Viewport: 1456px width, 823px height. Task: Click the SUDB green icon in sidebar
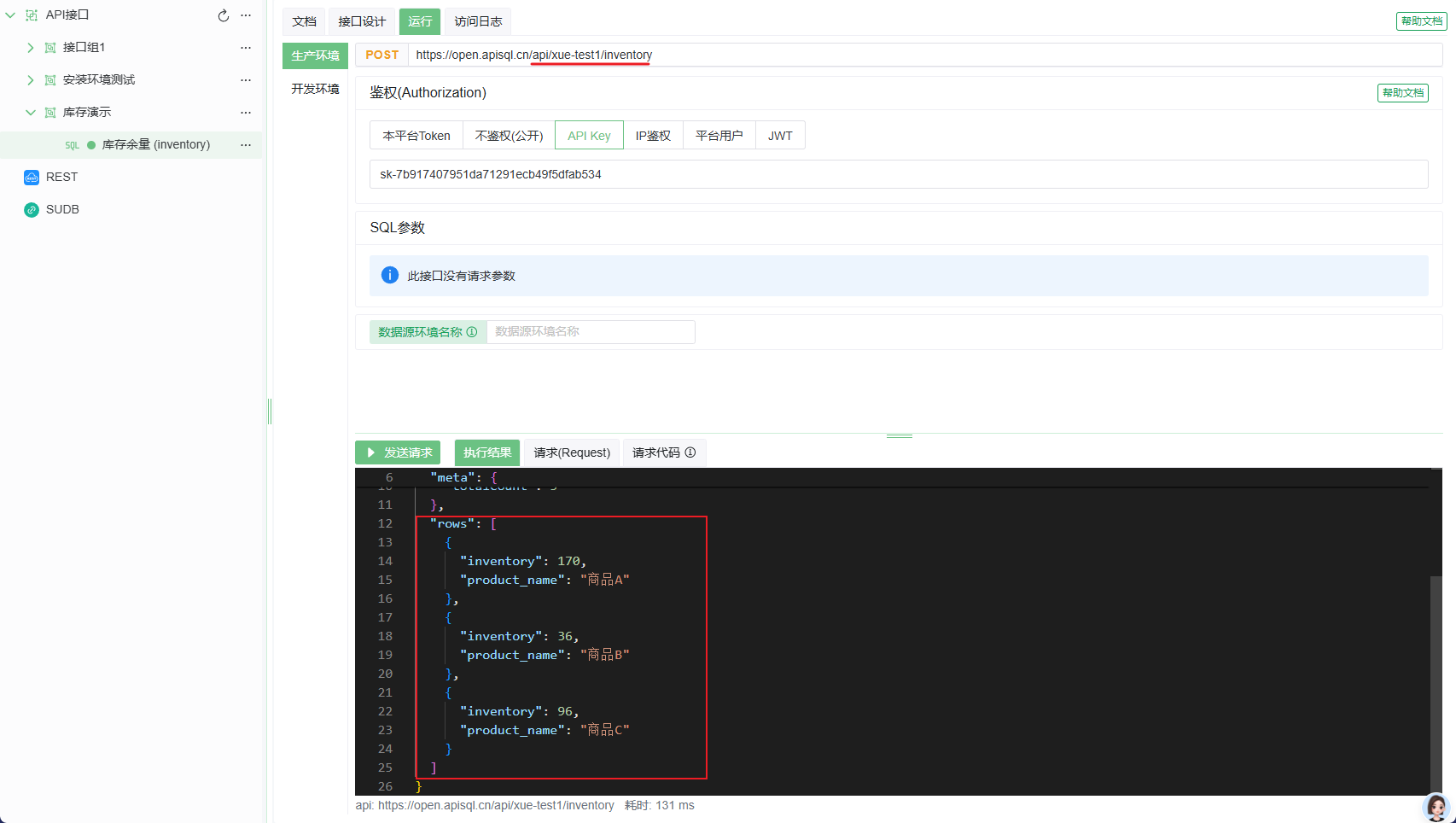(x=32, y=209)
